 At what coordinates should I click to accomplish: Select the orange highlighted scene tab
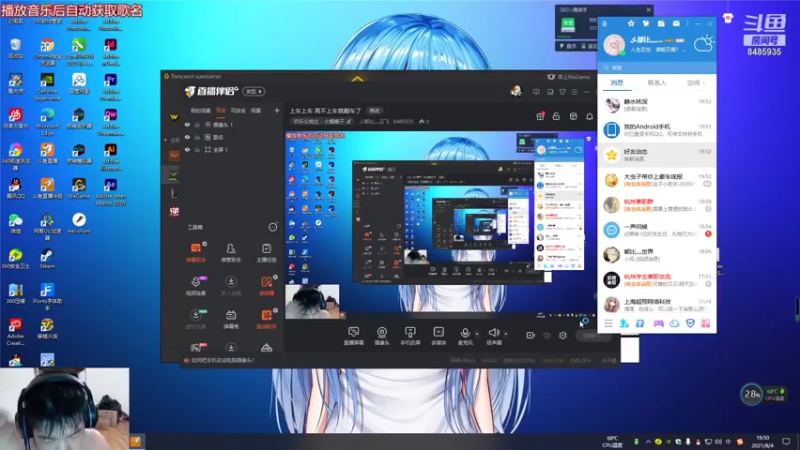[220, 110]
